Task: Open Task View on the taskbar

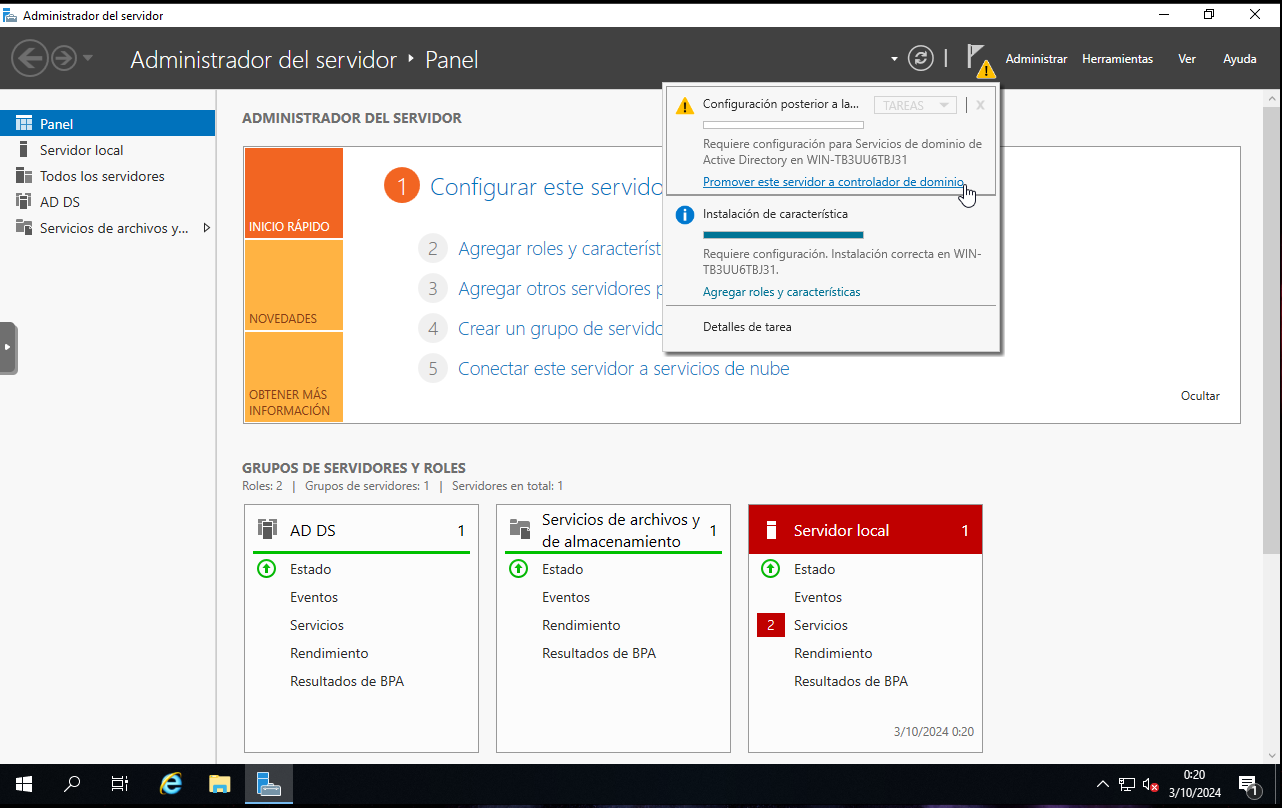Action: point(120,785)
